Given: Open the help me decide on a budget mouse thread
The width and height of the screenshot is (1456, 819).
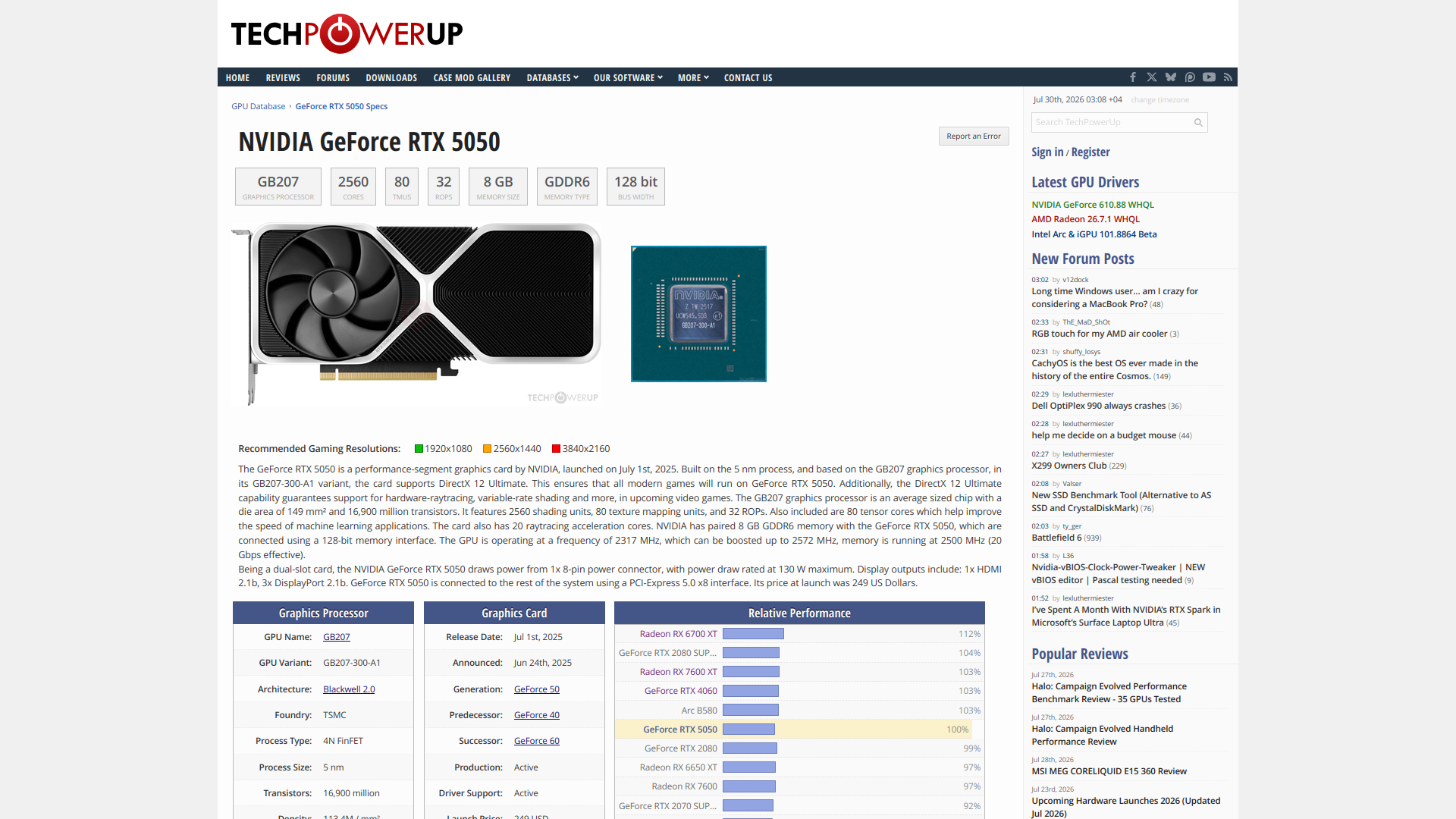Looking at the screenshot, I should click(1103, 435).
